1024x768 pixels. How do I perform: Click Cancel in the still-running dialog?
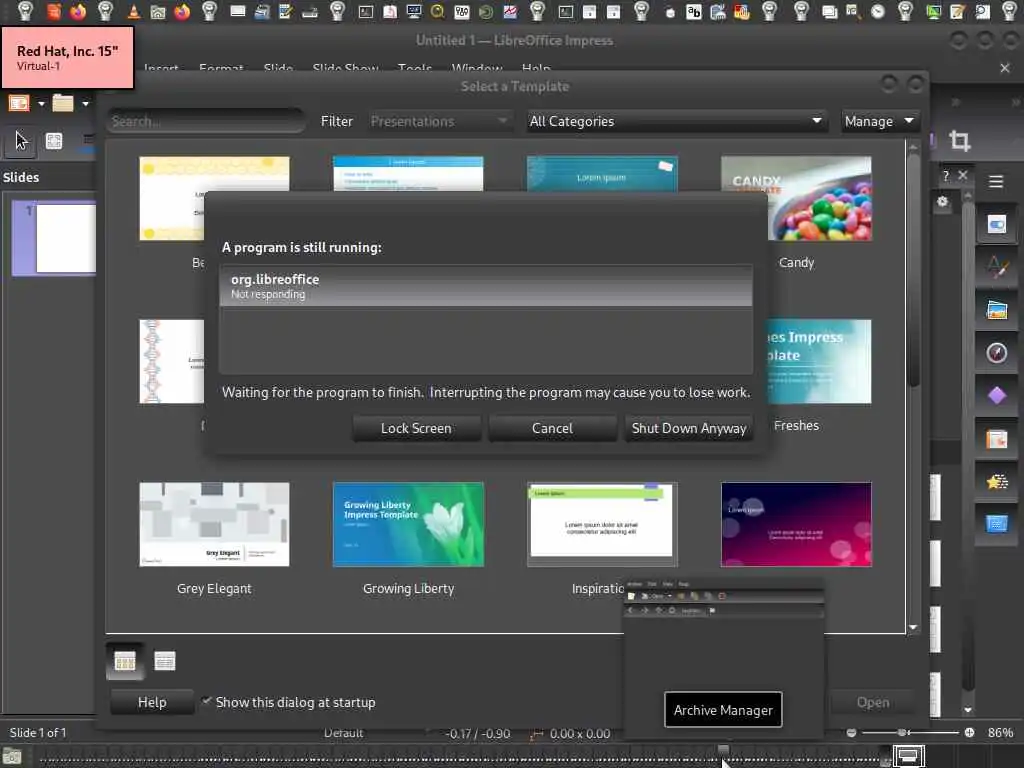pyautogui.click(x=552, y=428)
